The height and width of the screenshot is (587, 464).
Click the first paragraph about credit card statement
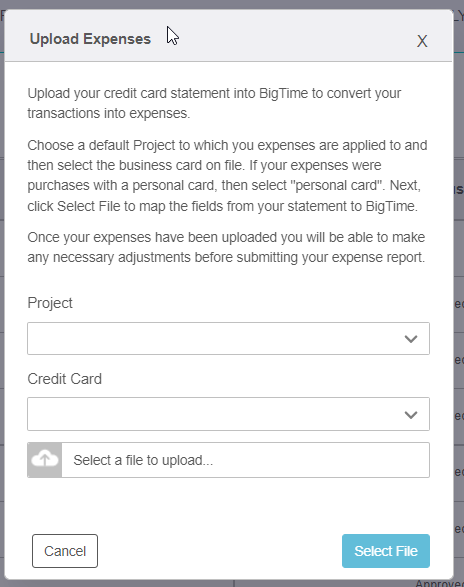[214, 103]
